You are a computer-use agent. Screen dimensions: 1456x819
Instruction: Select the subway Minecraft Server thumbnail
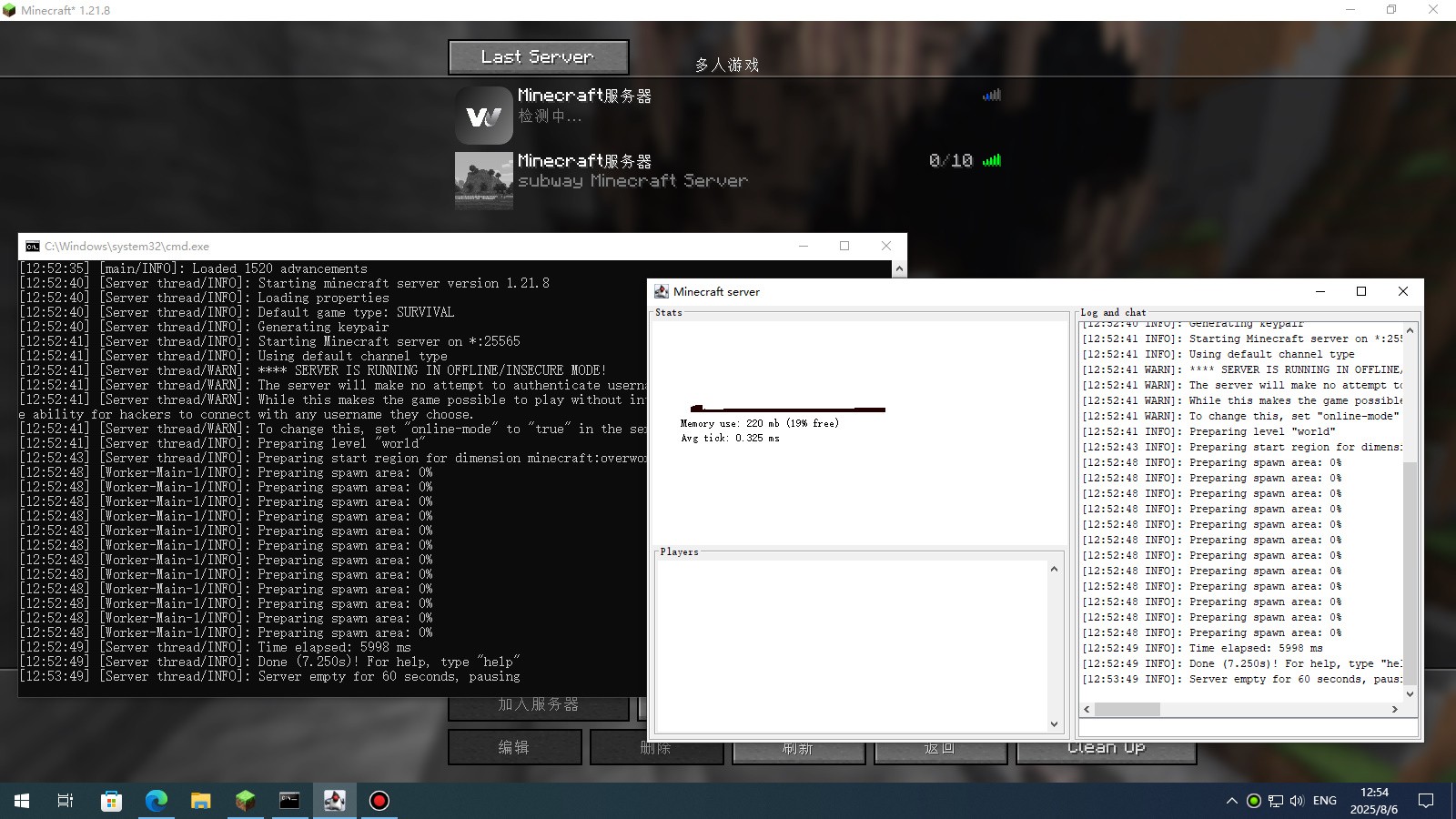tap(483, 180)
